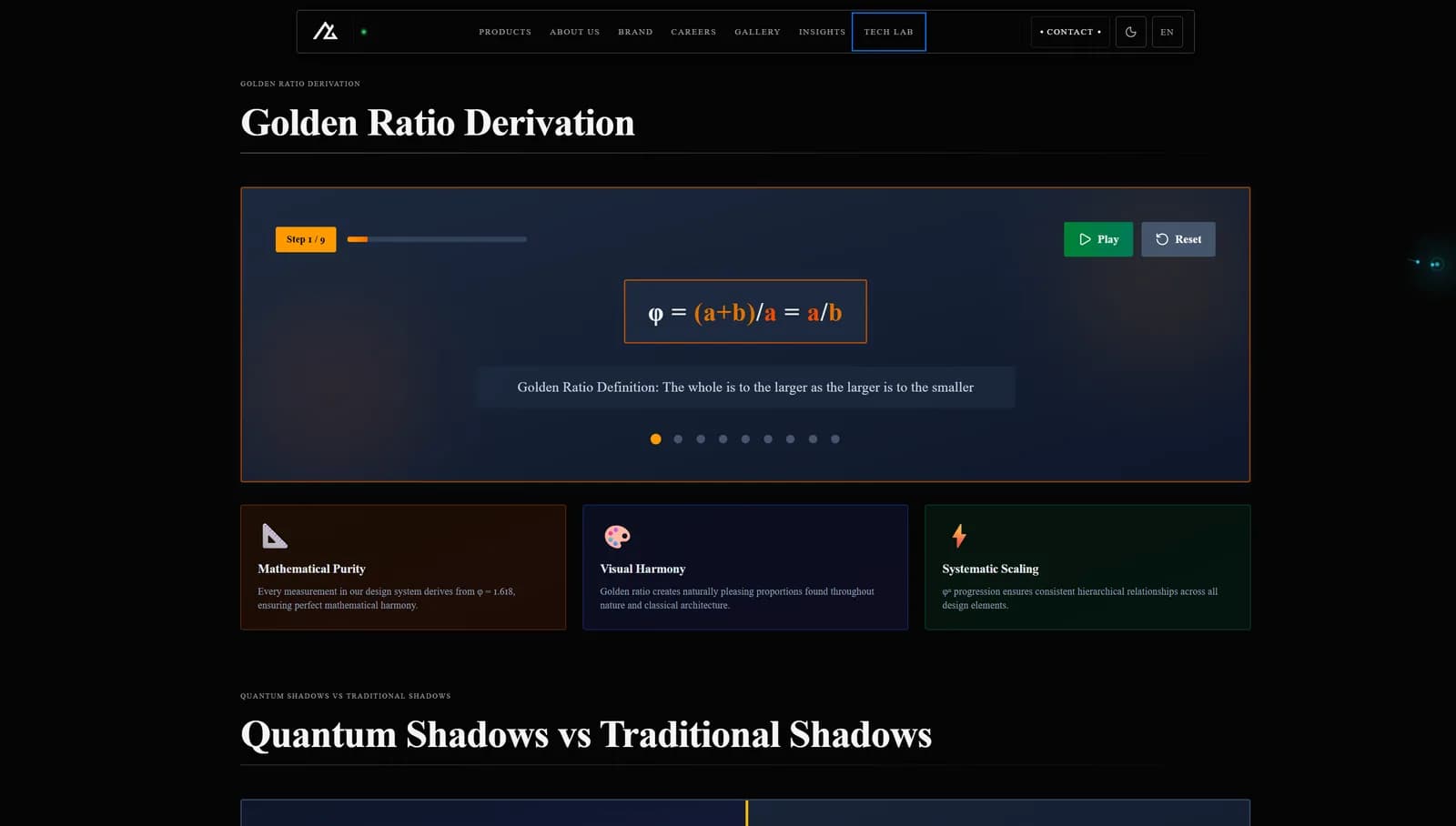The width and height of the screenshot is (1456, 826).
Task: Click the Step 1 / 9 badge
Action: (x=306, y=239)
